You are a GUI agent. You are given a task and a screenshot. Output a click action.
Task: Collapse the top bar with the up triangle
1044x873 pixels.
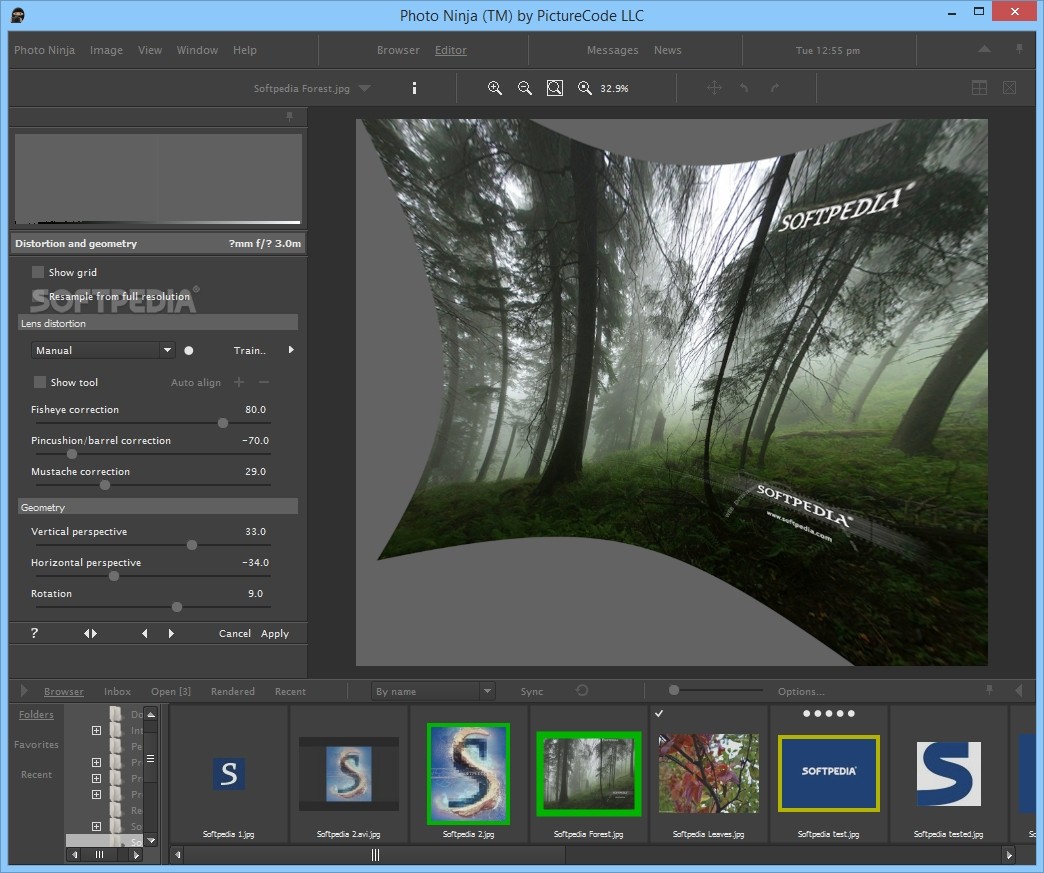pyautogui.click(x=984, y=49)
